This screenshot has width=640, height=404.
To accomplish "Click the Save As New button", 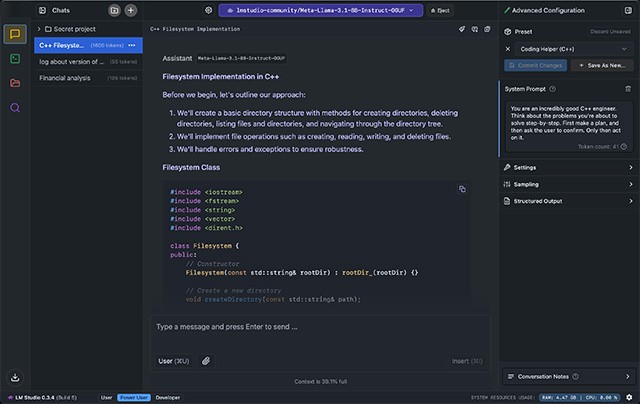I will [x=606, y=65].
